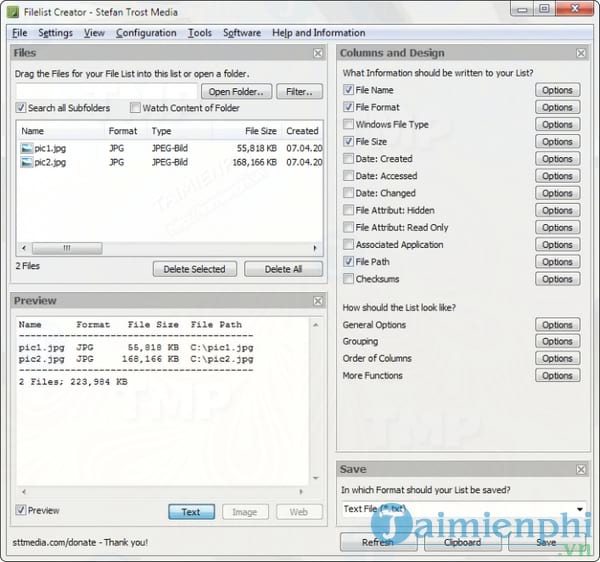Screen dimensions: 600x562
Task: Click the Filelist Creator app icon in title bar
Action: click(13, 12)
